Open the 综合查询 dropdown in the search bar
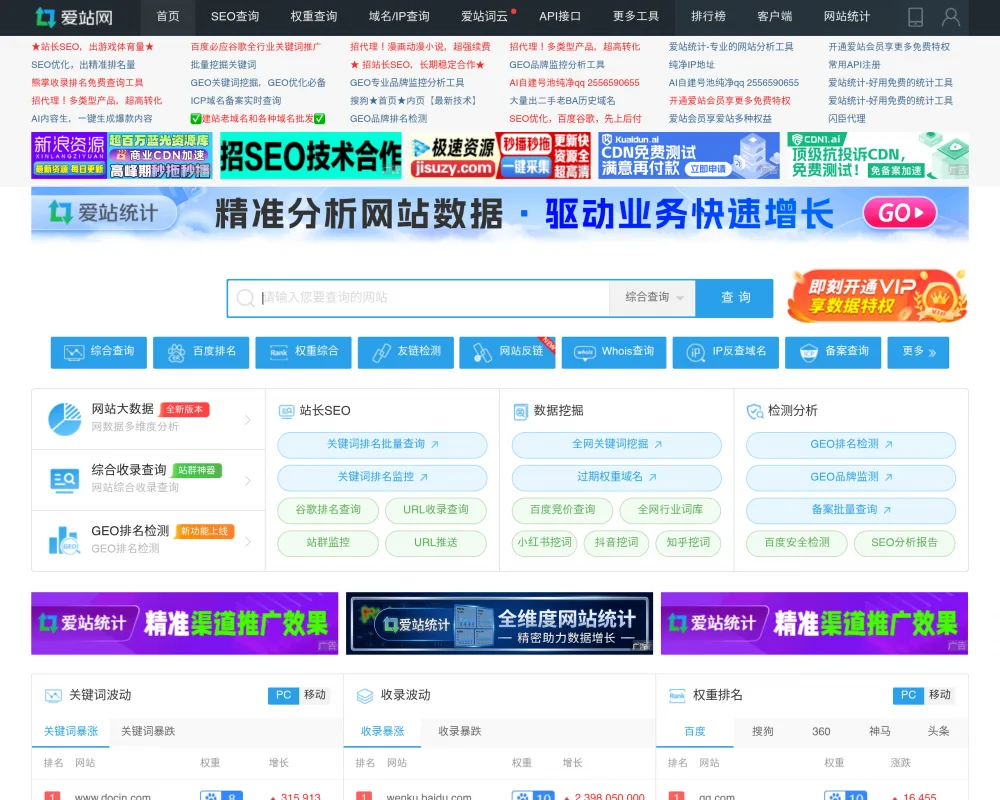The image size is (1000, 800). [x=652, y=297]
